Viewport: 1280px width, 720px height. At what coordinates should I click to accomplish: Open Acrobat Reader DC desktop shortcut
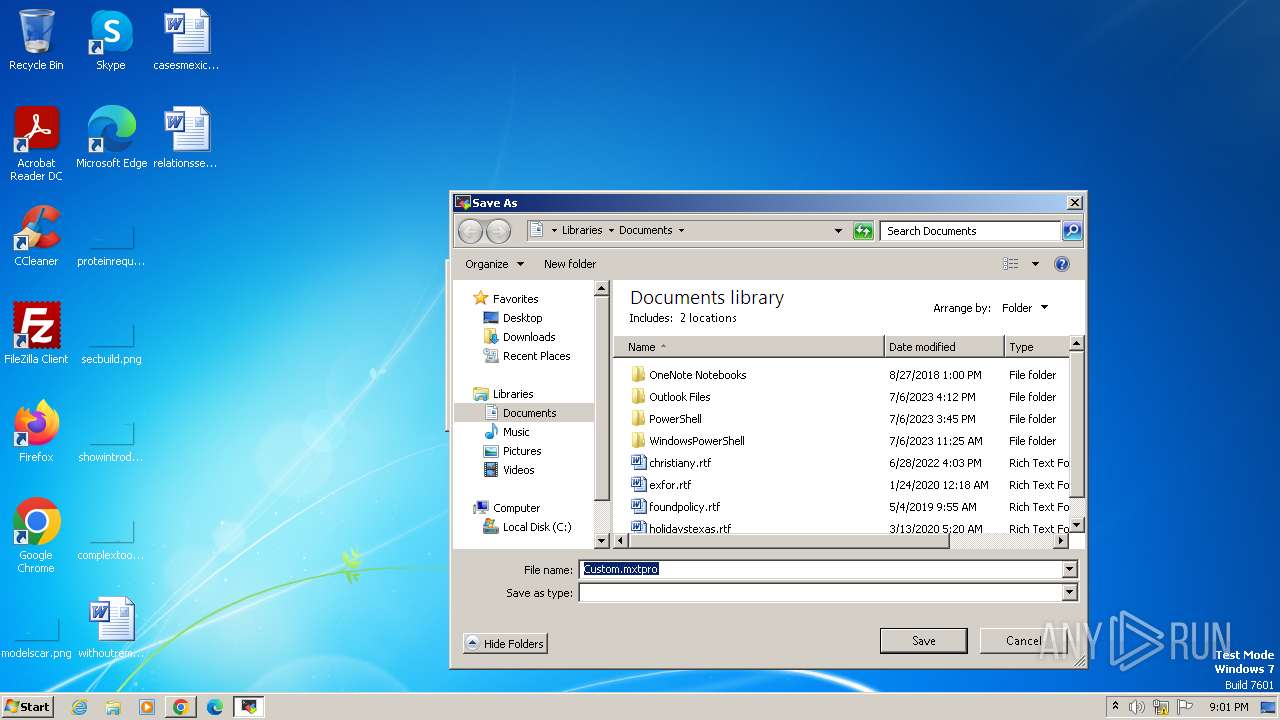[x=36, y=144]
